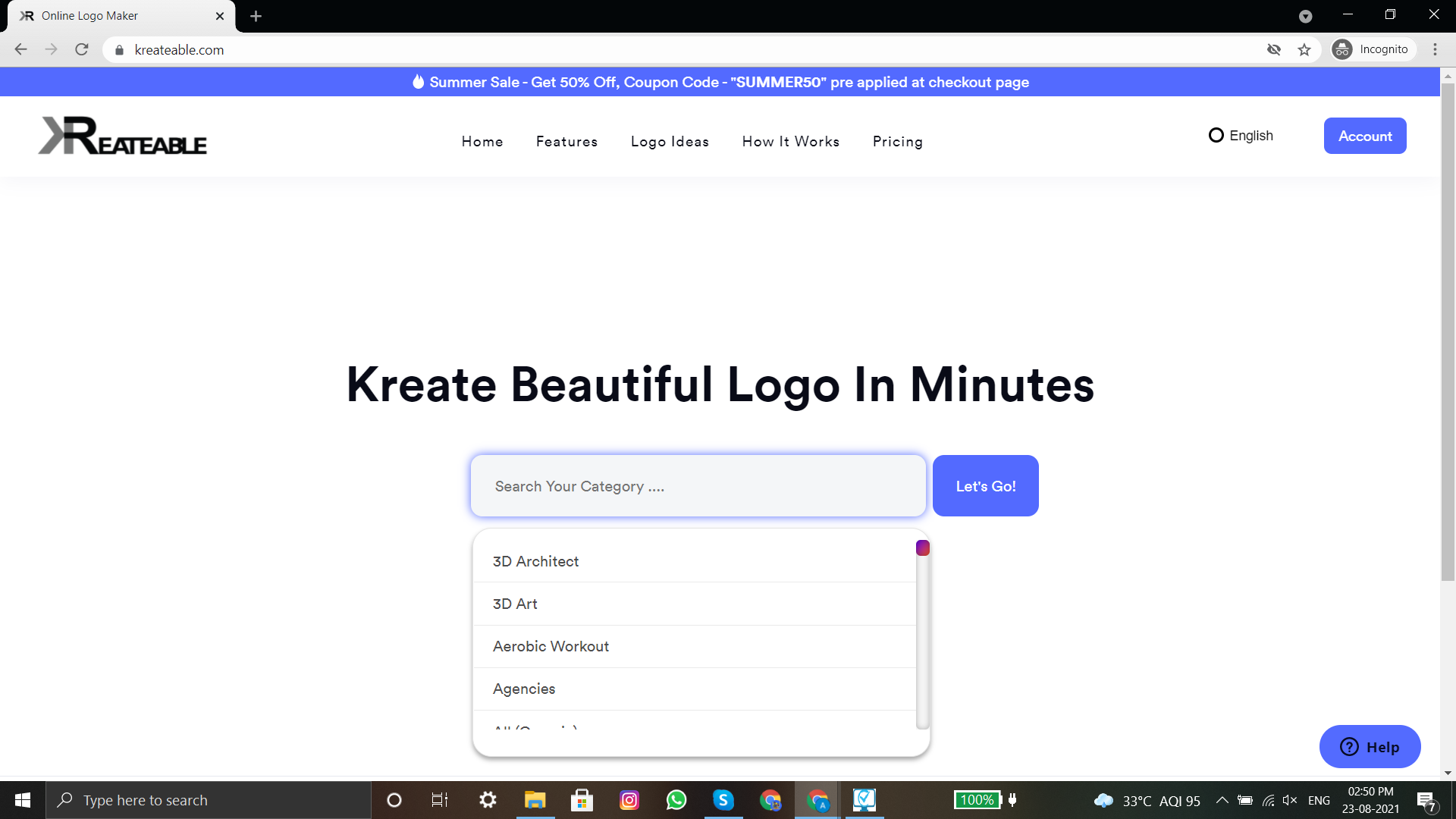
Task: Open the Pricing menu item
Action: click(x=897, y=142)
